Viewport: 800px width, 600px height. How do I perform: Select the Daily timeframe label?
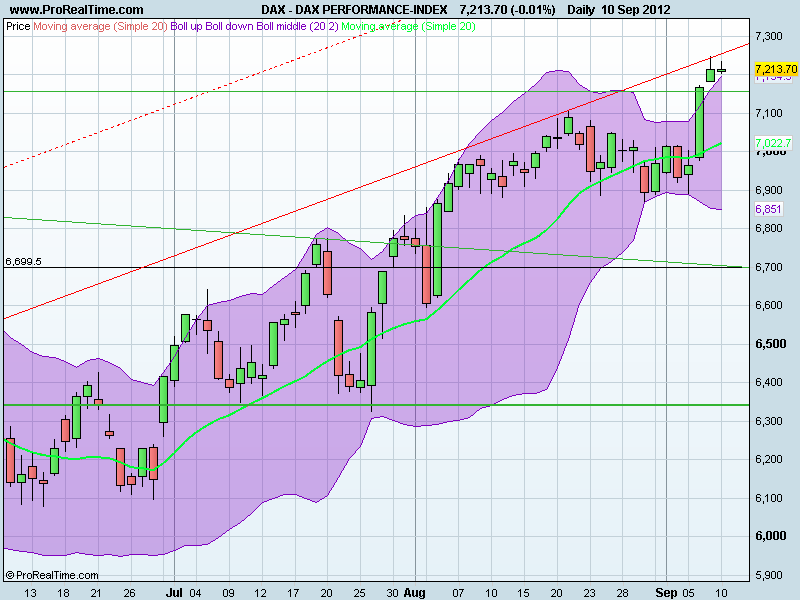coord(581,9)
